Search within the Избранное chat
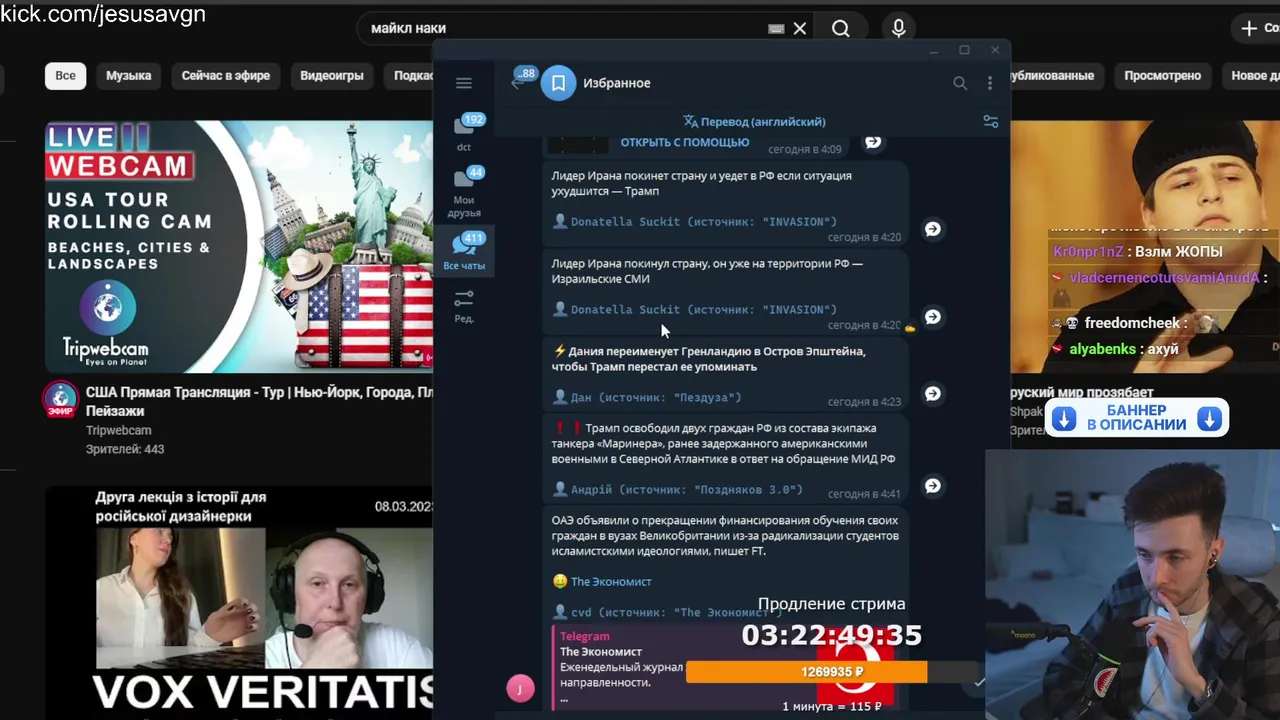The image size is (1280, 720). [x=960, y=83]
